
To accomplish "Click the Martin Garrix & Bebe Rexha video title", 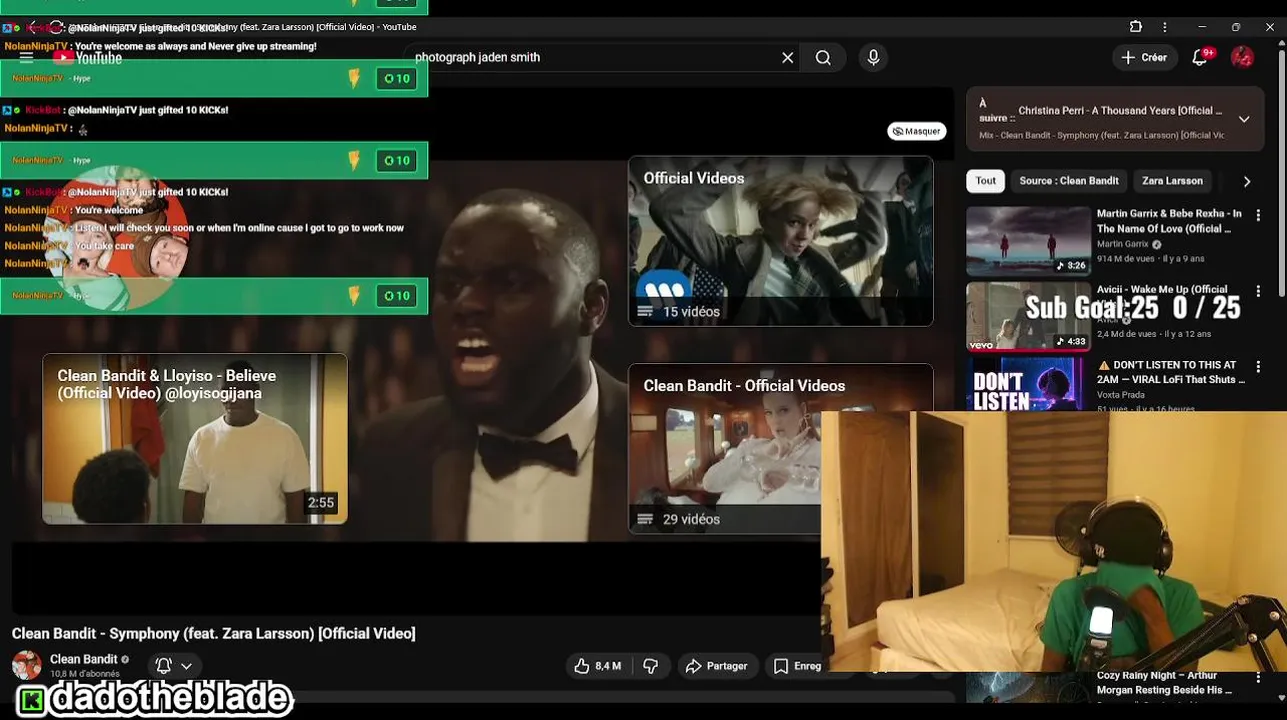I will click(x=1169, y=221).
